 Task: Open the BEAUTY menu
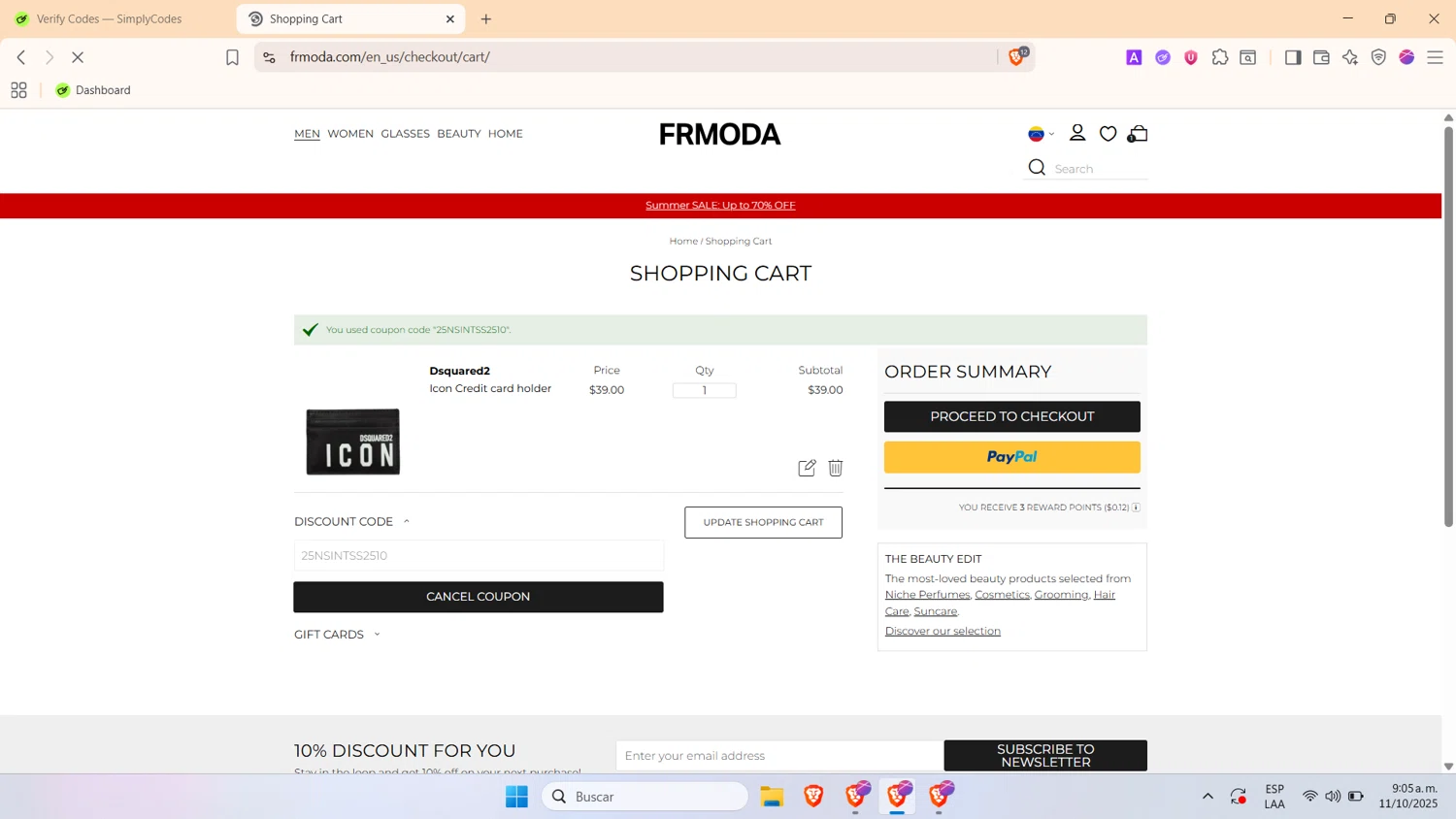[x=459, y=134]
